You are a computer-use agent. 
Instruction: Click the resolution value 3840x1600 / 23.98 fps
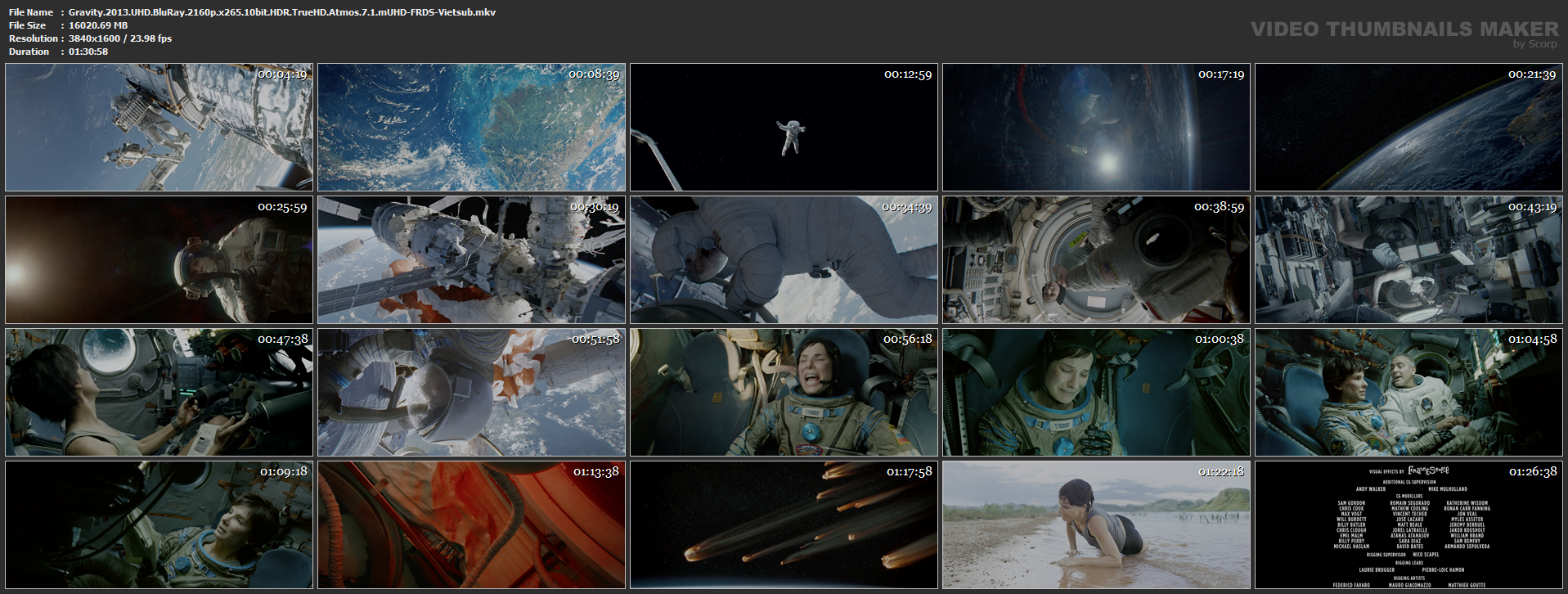click(x=120, y=38)
